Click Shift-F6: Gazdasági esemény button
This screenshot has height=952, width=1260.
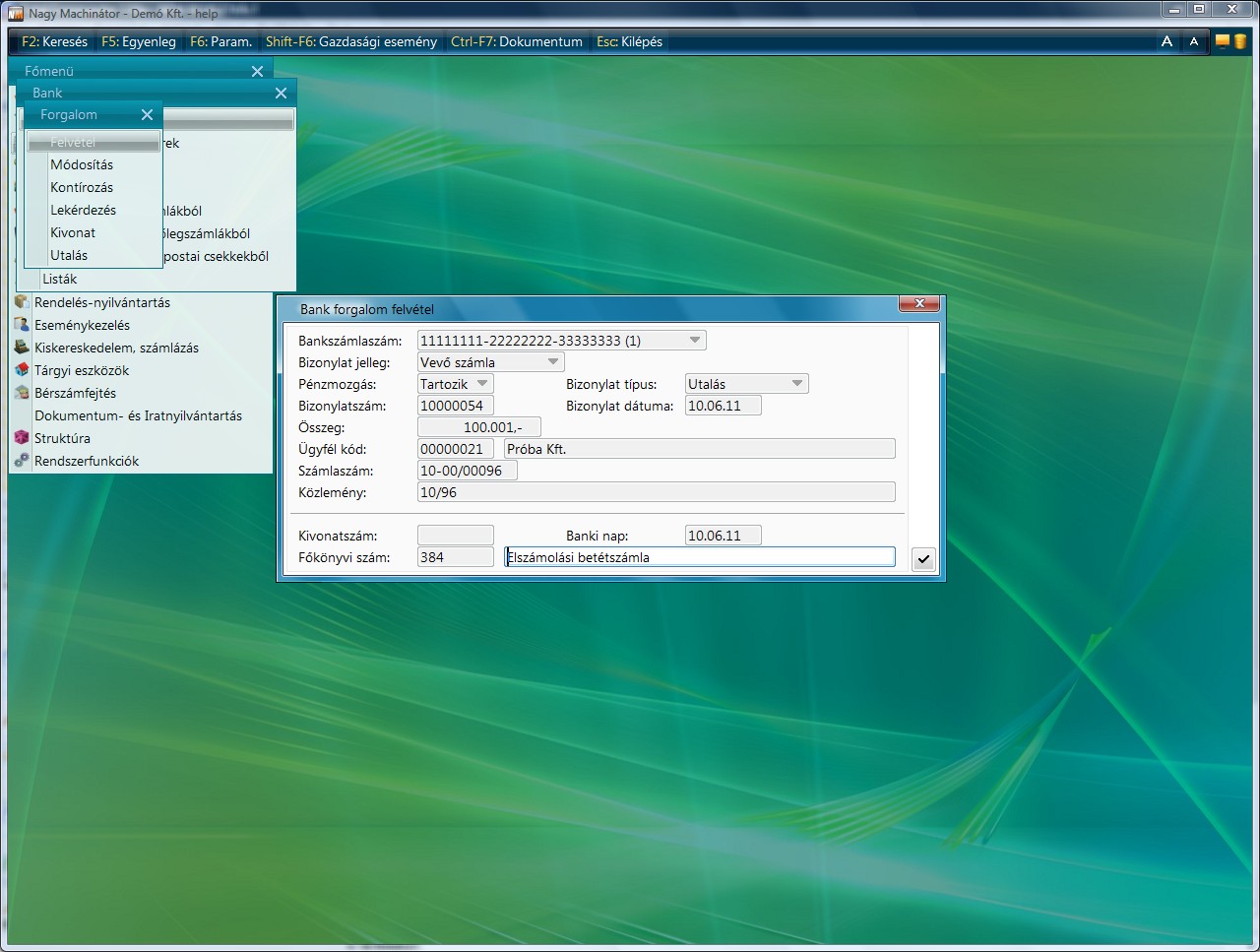(x=351, y=41)
